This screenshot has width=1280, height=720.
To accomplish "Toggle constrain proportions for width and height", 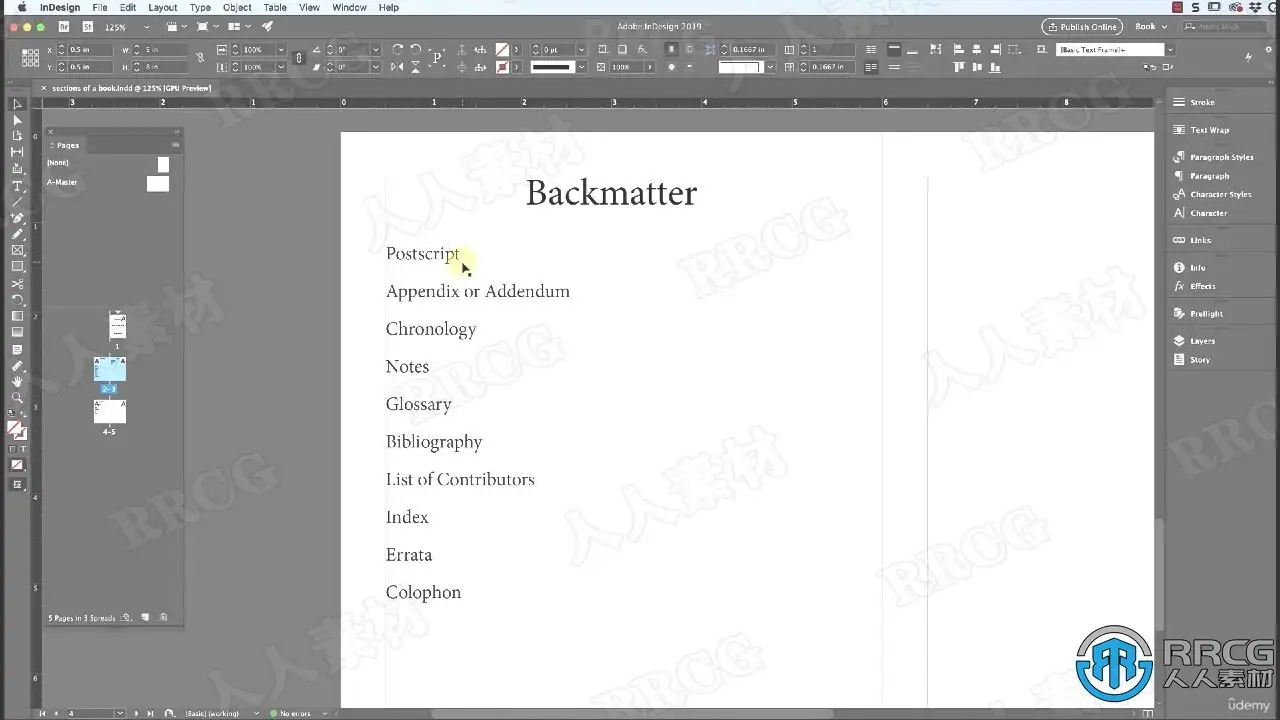I will pos(200,58).
